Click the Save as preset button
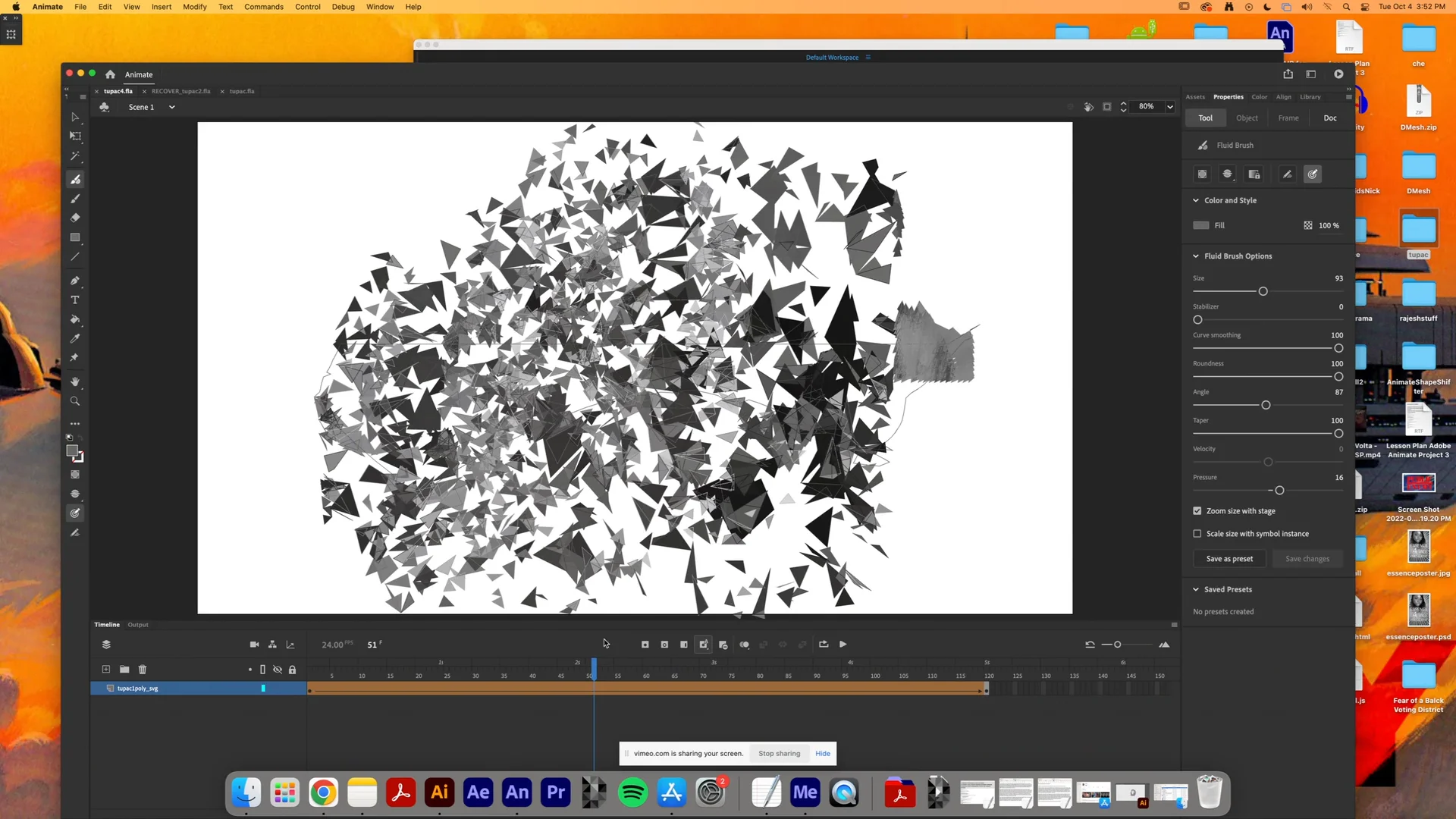Viewport: 1456px width, 819px height. [x=1229, y=559]
